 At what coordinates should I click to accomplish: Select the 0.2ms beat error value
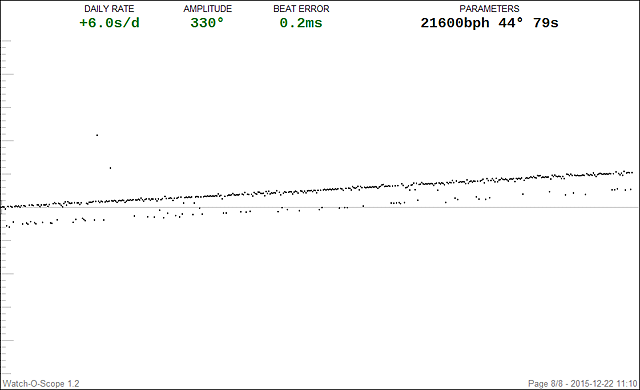click(x=301, y=23)
